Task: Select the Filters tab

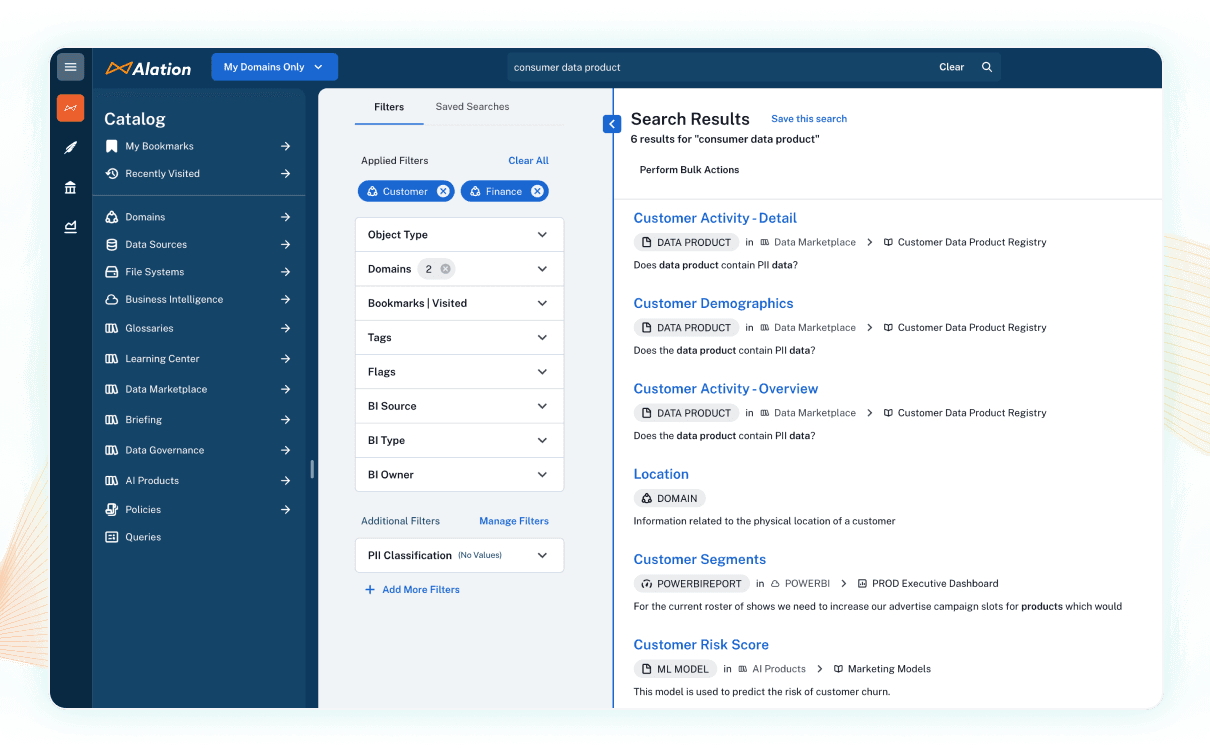Action: pos(389,106)
